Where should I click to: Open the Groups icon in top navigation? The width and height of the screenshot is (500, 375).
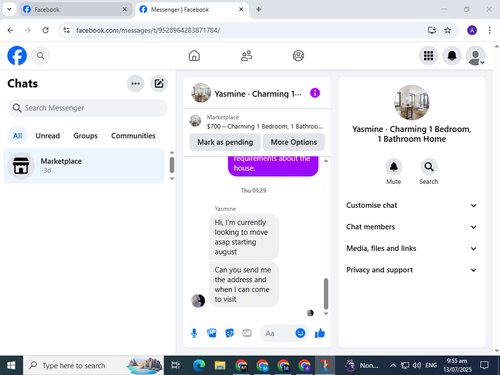click(x=298, y=56)
